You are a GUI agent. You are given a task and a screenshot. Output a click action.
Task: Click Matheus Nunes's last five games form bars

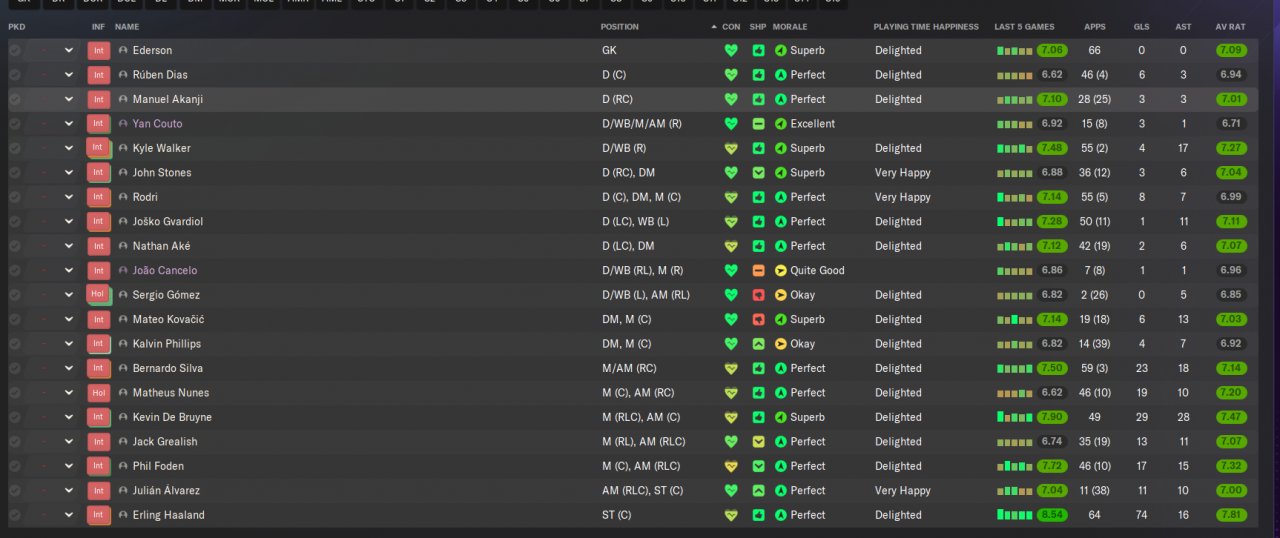click(x=1015, y=393)
